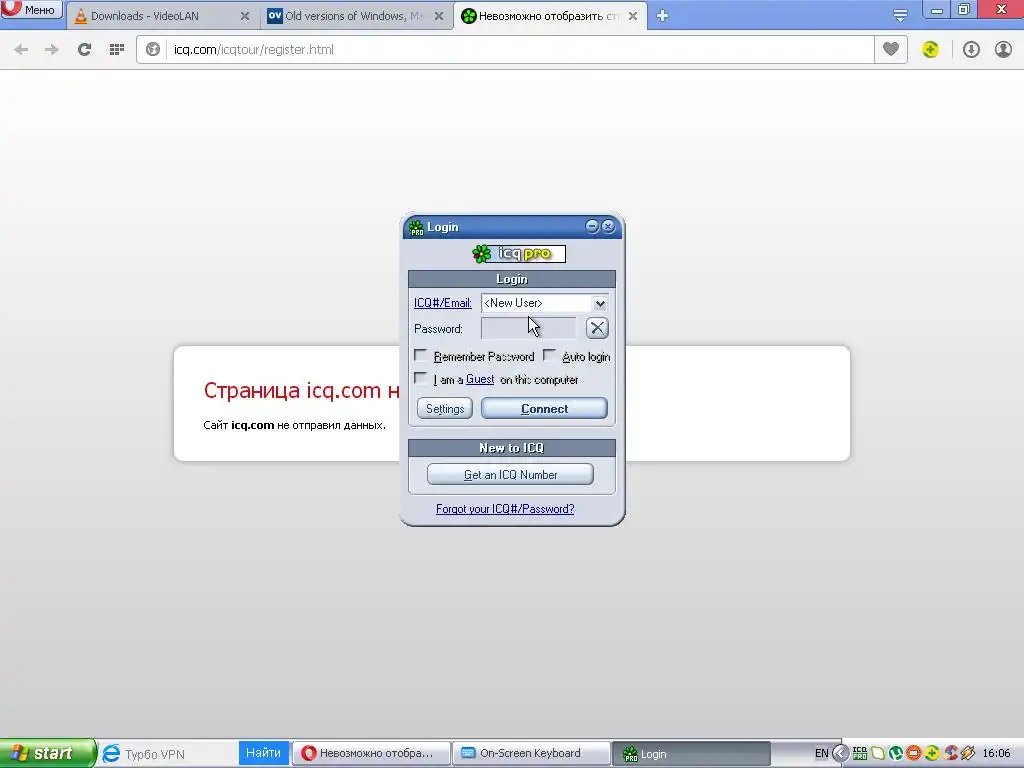
Task: Close the Невозможно отобразить browser tab
Action: (633, 16)
